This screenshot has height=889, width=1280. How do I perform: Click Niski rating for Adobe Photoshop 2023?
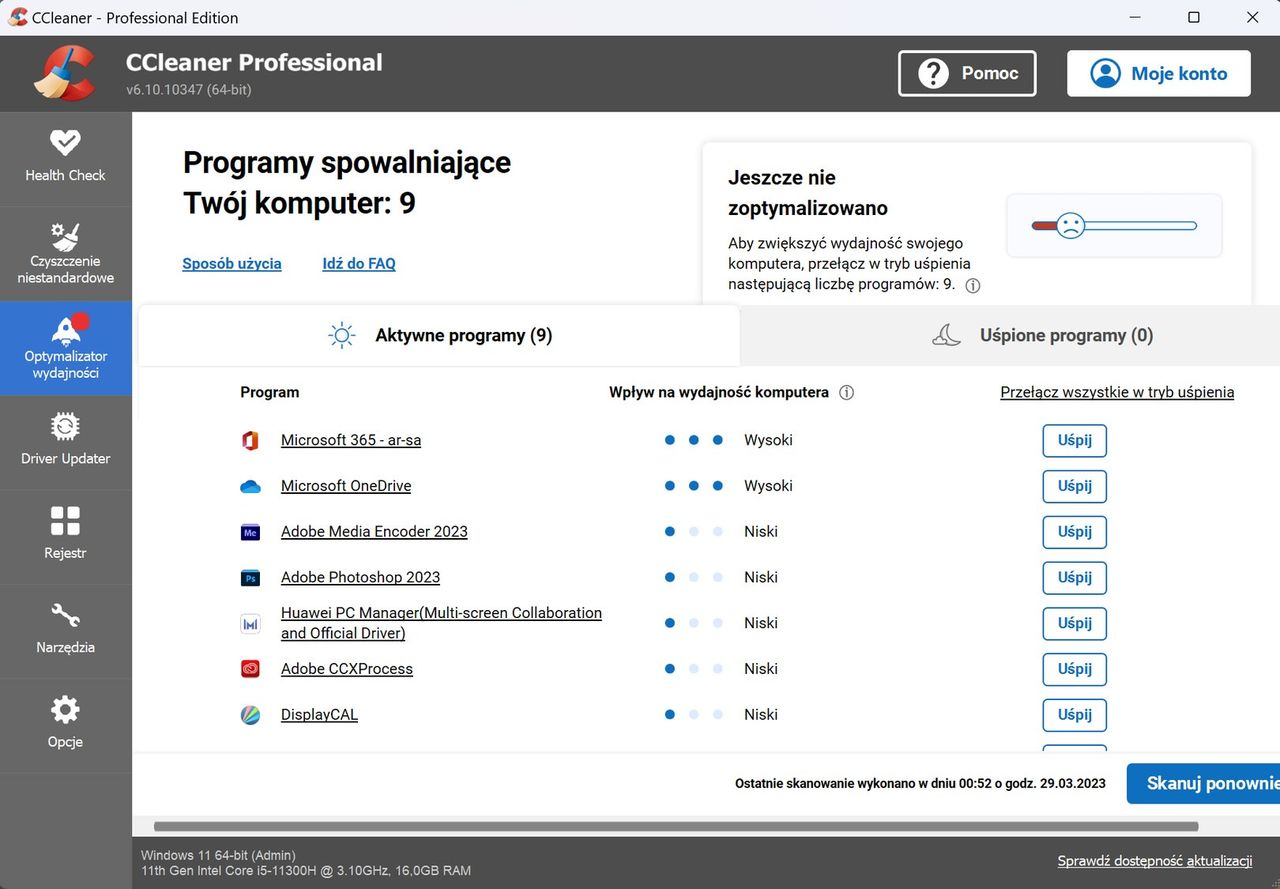[x=761, y=578]
